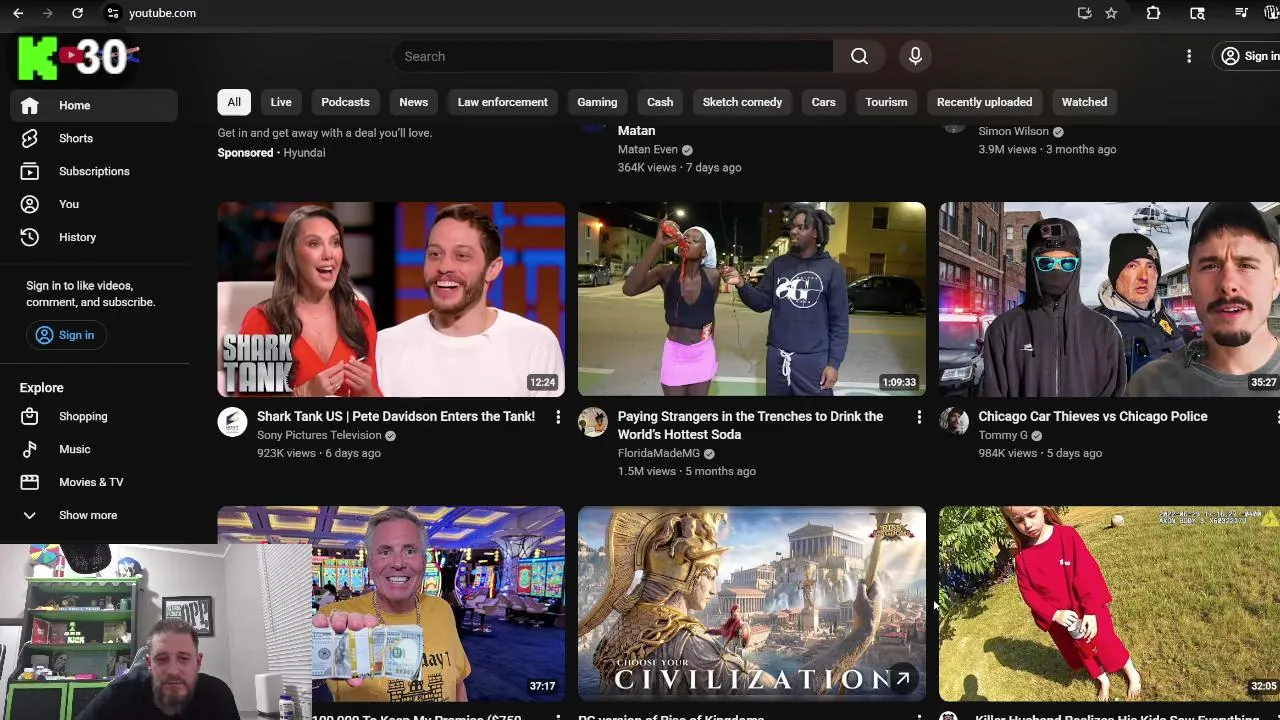
Task: Open Shopping under Explore
Action: tap(94, 416)
